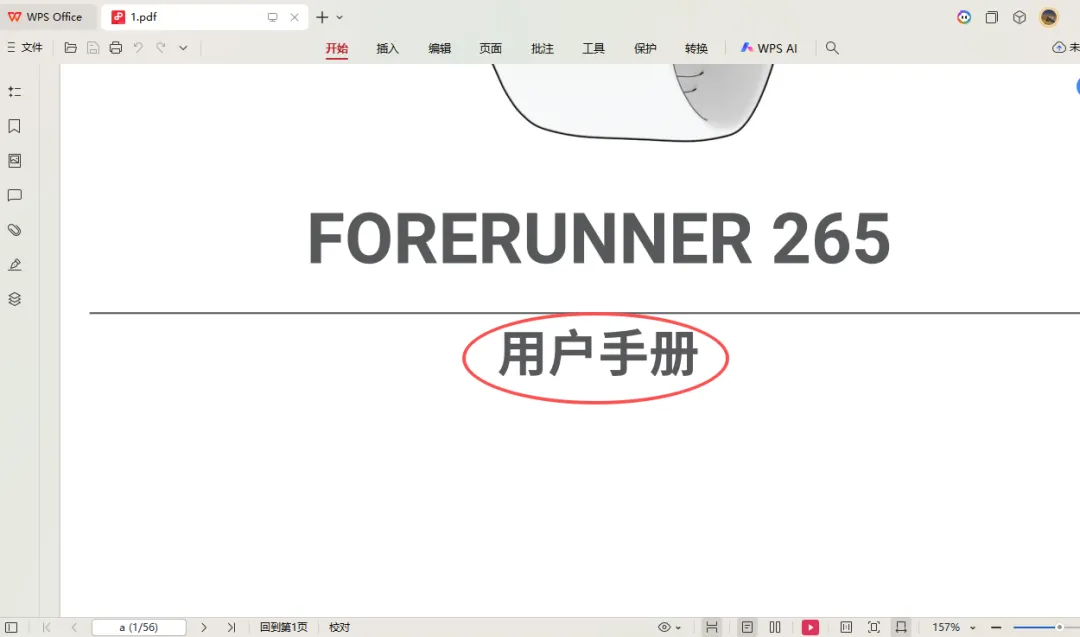The width and height of the screenshot is (1080, 637).
Task: Open the bookmarks sidebar panel
Action: point(14,126)
